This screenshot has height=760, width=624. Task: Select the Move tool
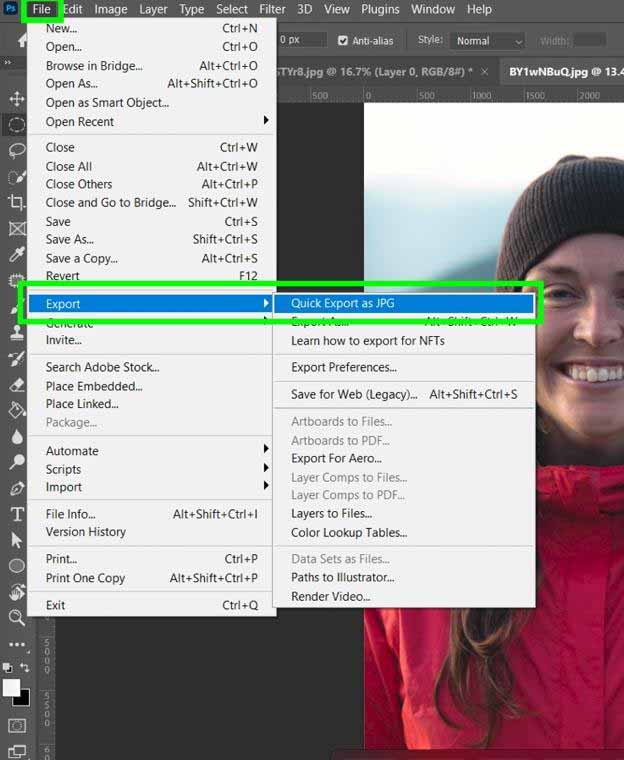tap(17, 99)
